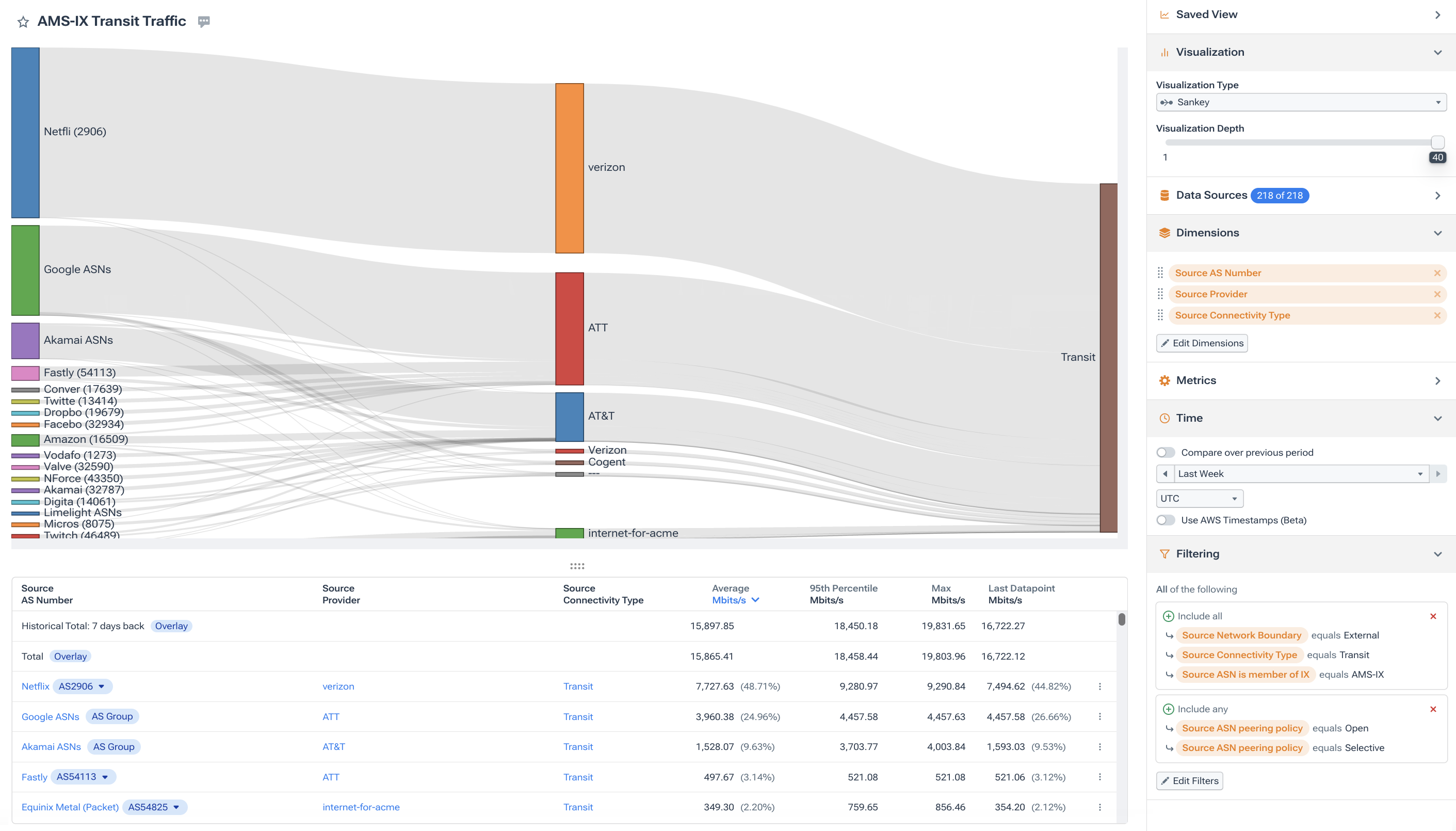Open row options menu for the Fastly row

point(1099,777)
